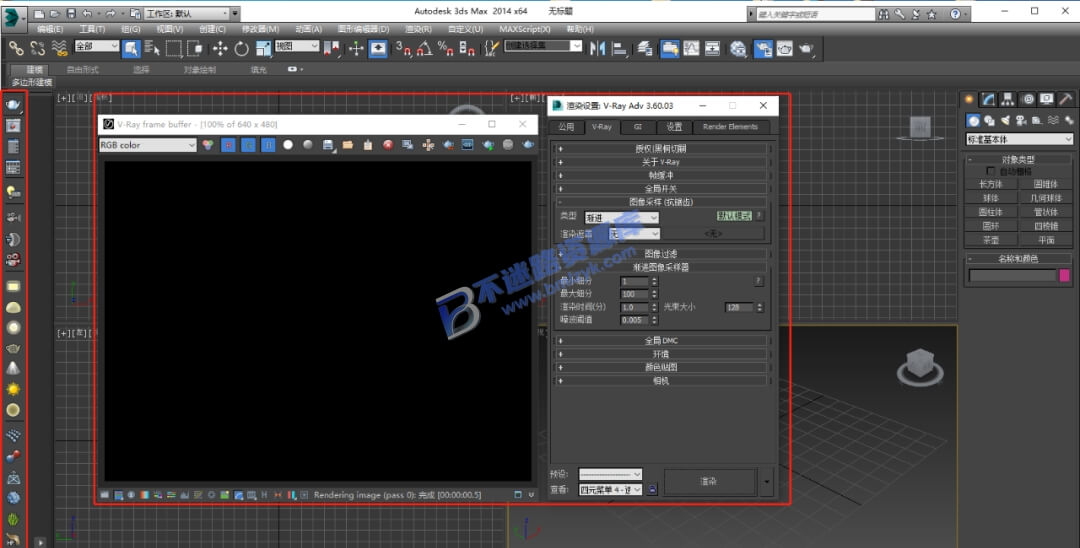Image resolution: width=1080 pixels, height=548 pixels.
Task: Expand the 全局DMC rollout
Action: point(661,341)
